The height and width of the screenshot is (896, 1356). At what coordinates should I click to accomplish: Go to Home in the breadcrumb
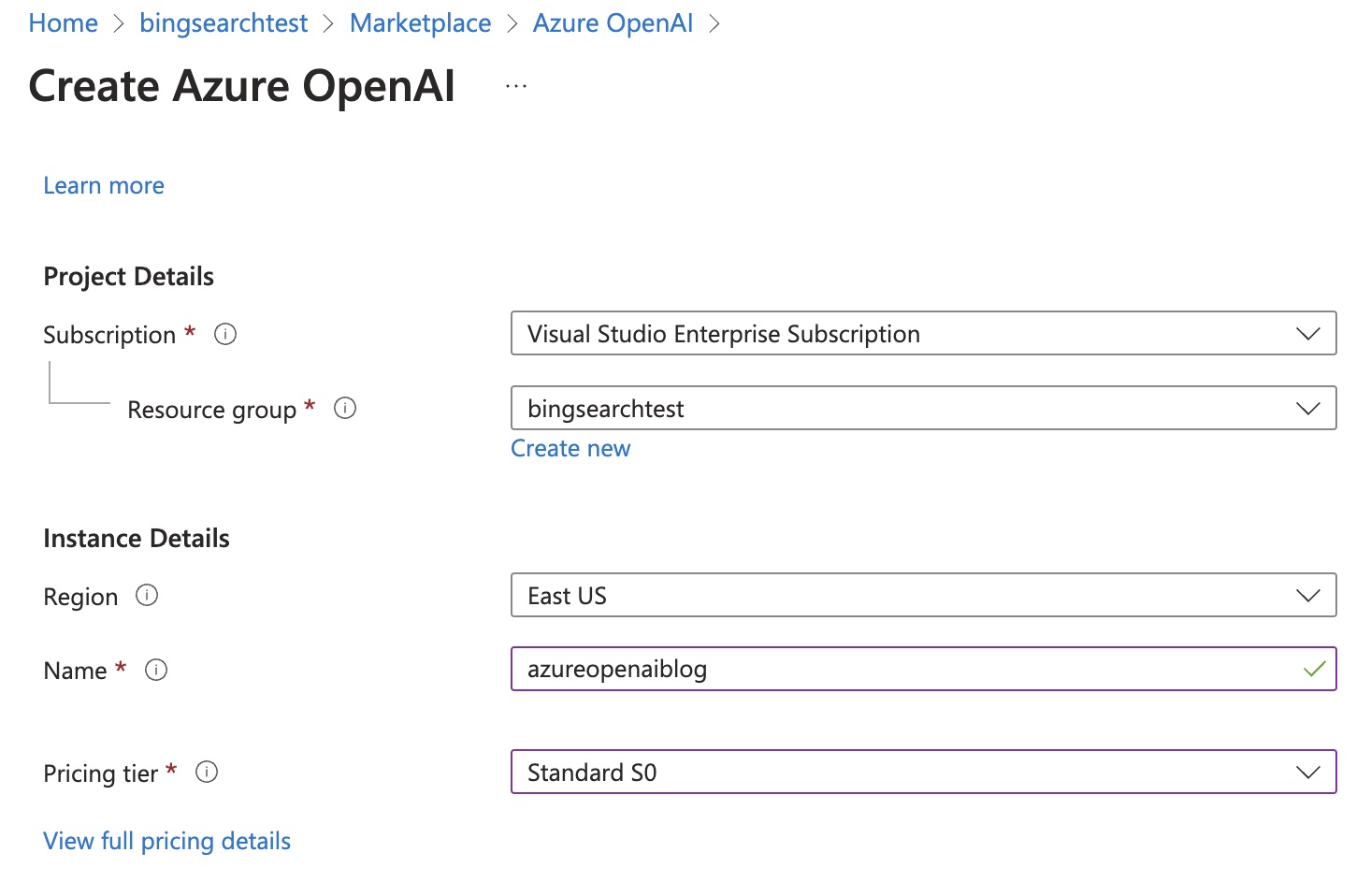[x=63, y=23]
